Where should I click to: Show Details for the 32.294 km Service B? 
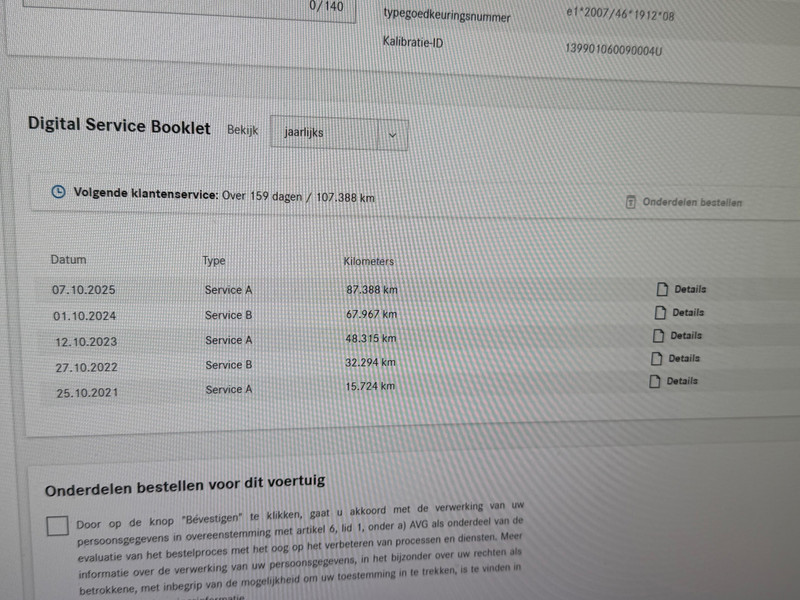(684, 358)
